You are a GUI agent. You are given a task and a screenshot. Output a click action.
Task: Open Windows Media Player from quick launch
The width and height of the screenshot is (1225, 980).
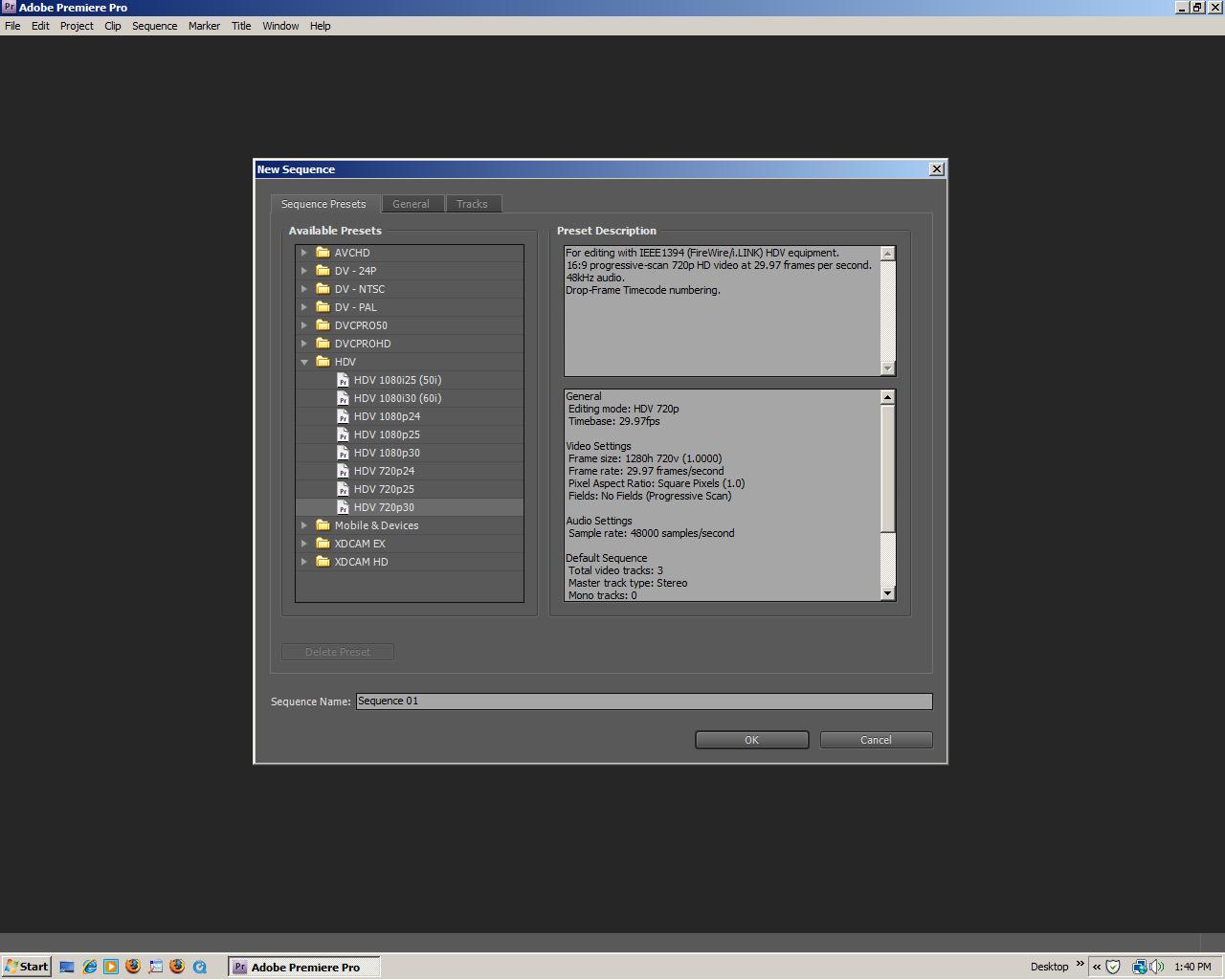point(111,967)
